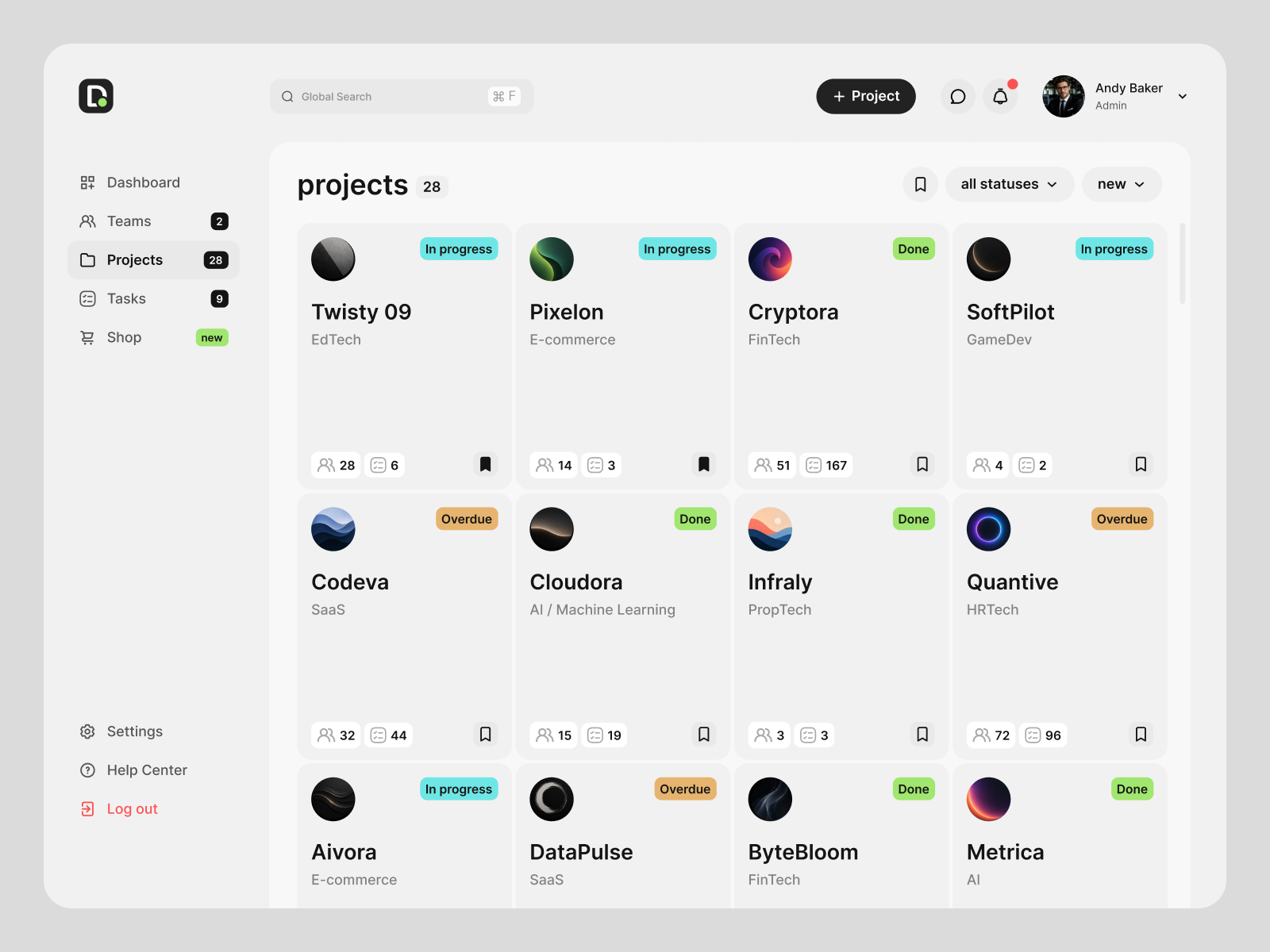Remove the bookmark from Twisty 09 project

[x=486, y=464]
